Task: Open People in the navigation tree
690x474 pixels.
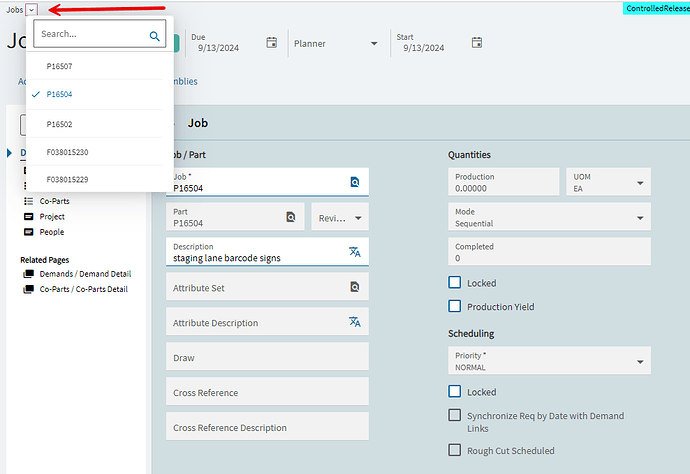Action: tap(51, 232)
